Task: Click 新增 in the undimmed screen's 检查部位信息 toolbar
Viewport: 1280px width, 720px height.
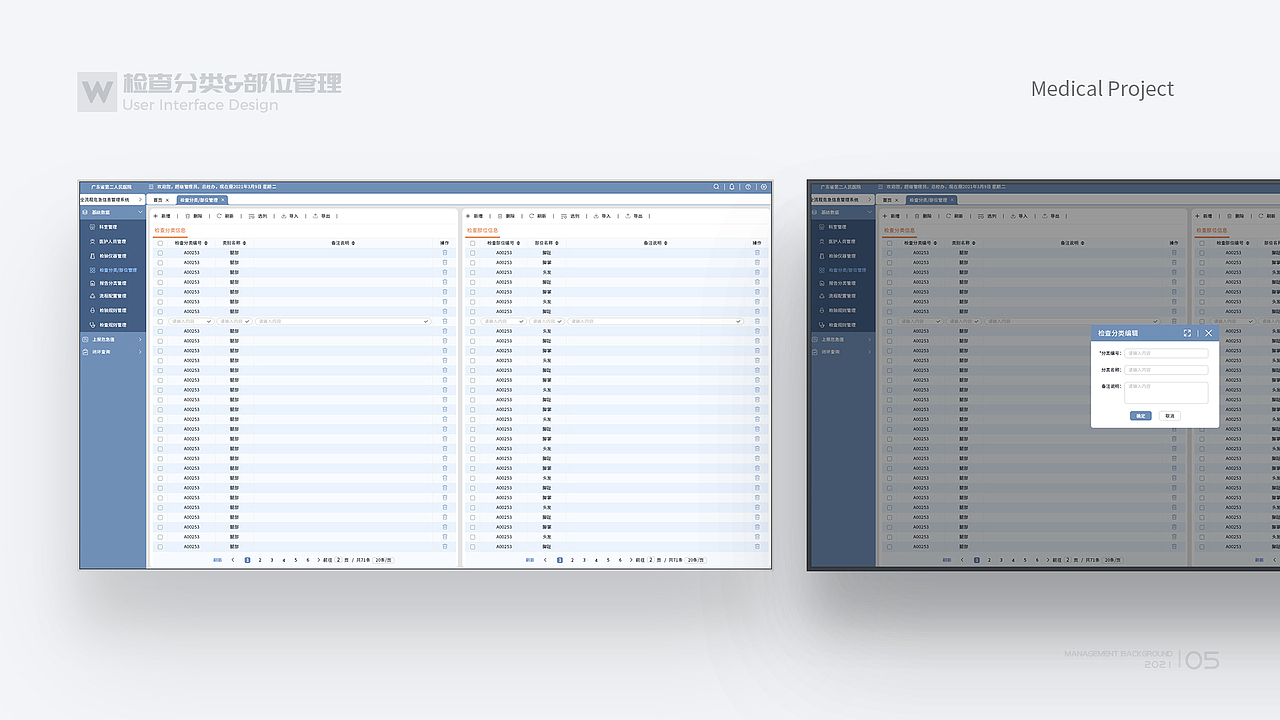Action: (x=474, y=216)
